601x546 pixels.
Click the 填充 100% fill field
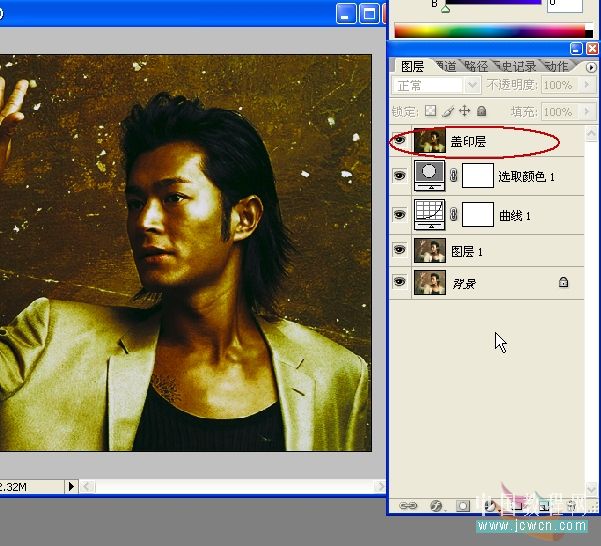point(561,111)
